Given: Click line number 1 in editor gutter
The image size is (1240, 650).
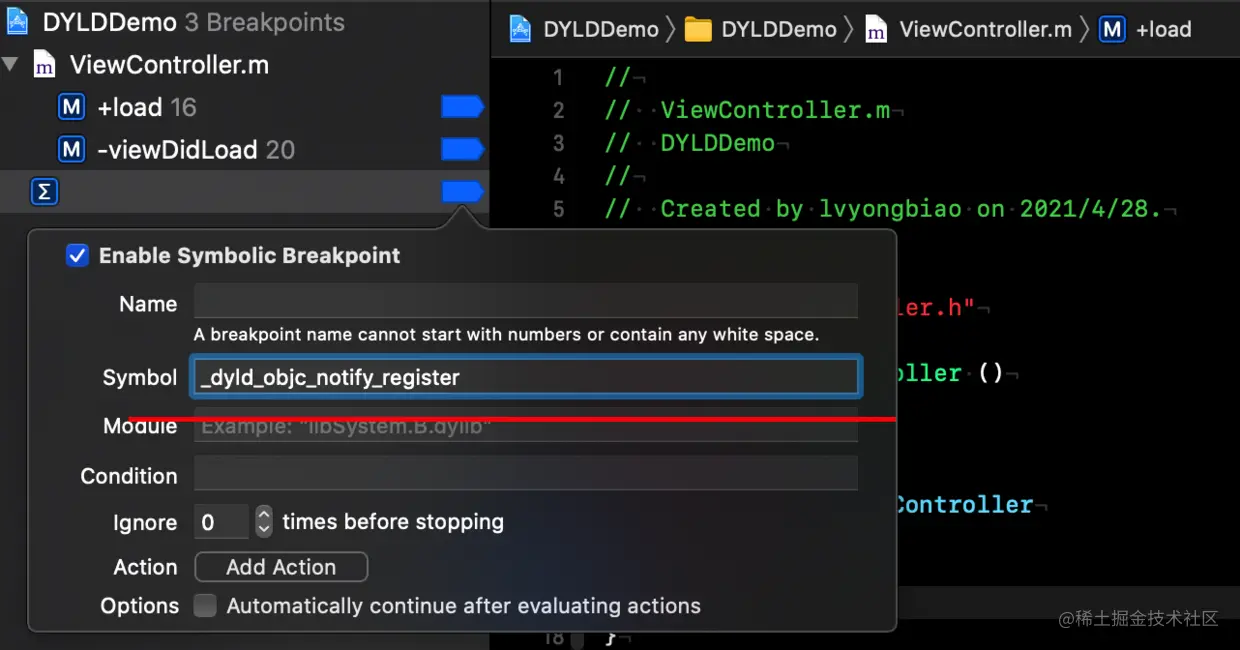Looking at the screenshot, I should [x=558, y=77].
